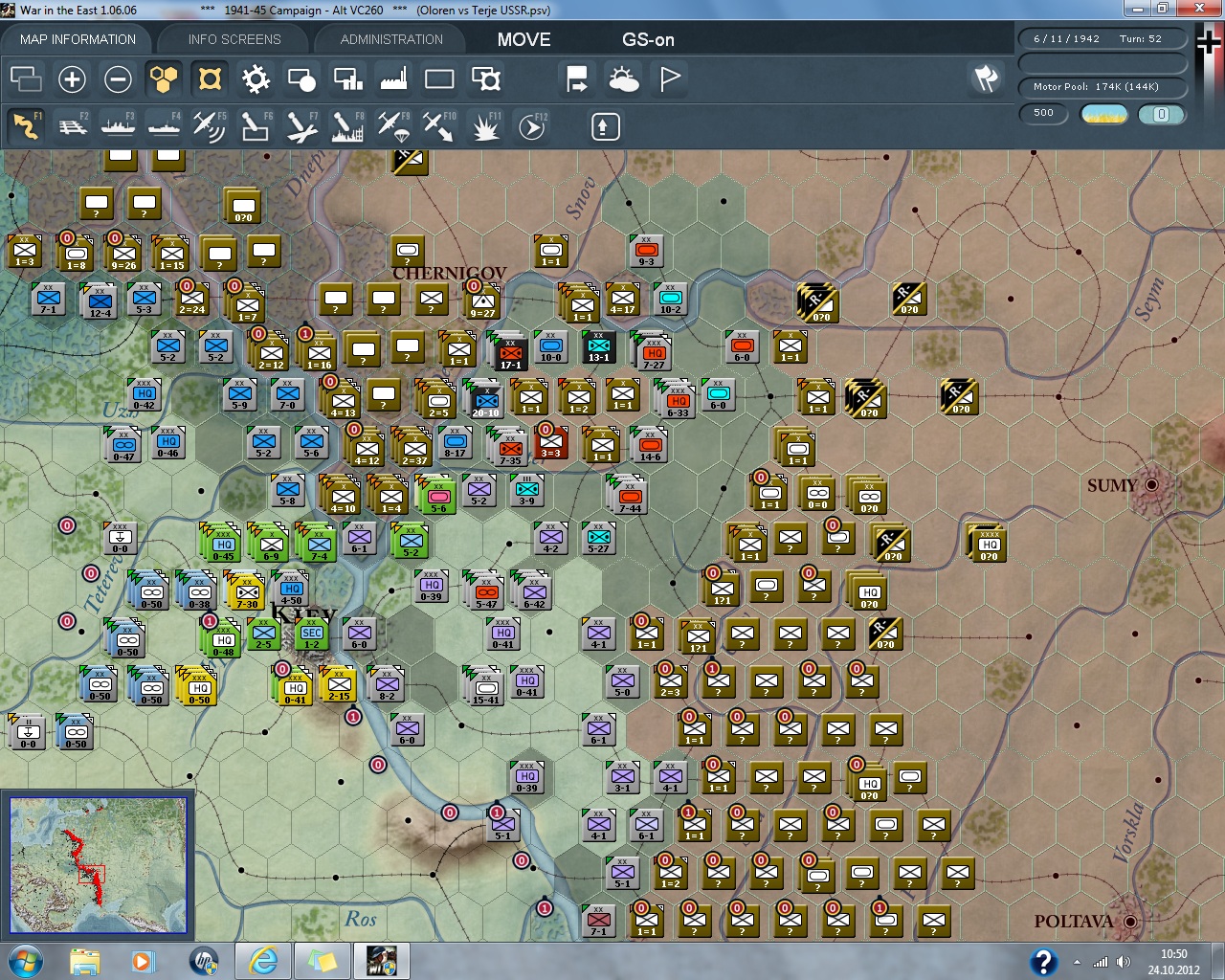The height and width of the screenshot is (980, 1225).
Task: Click the minimap overview in corner
Action: [x=98, y=865]
